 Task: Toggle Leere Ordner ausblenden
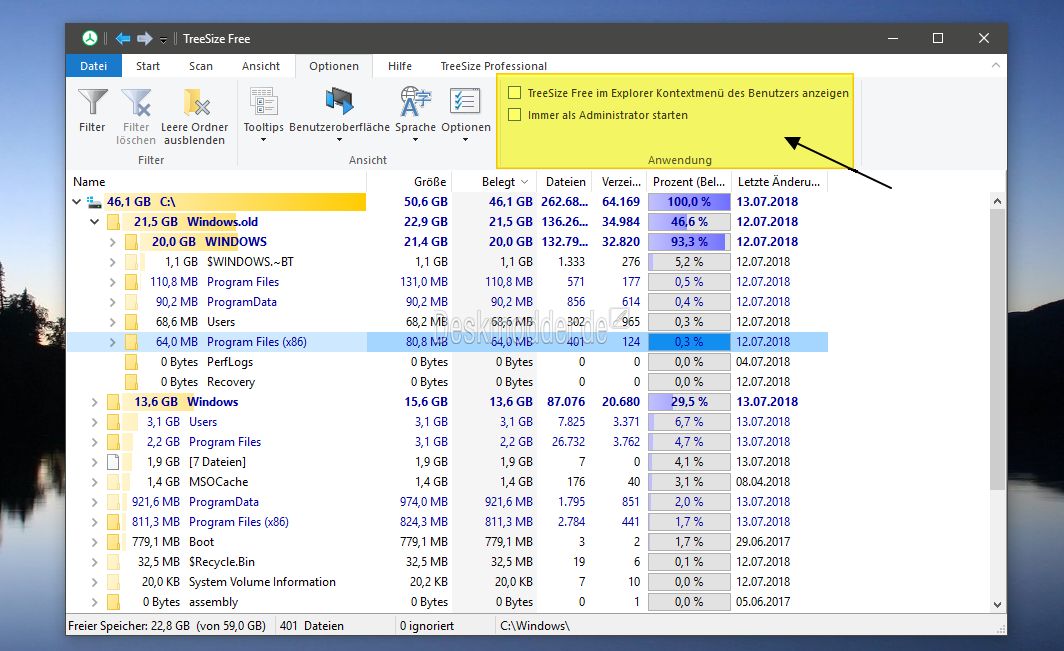tap(195, 115)
